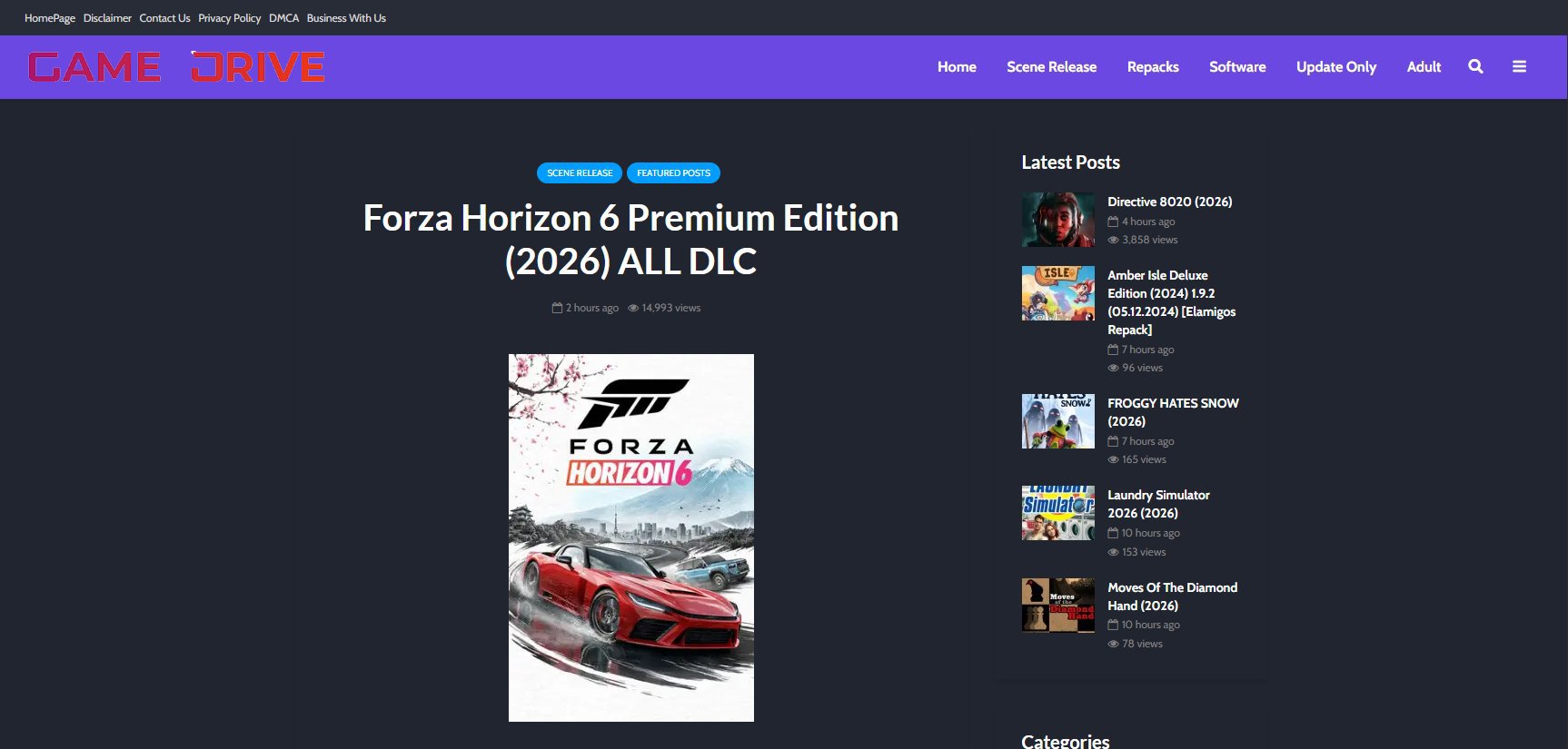
Task: Click the Game Drive logo
Action: [x=176, y=67]
